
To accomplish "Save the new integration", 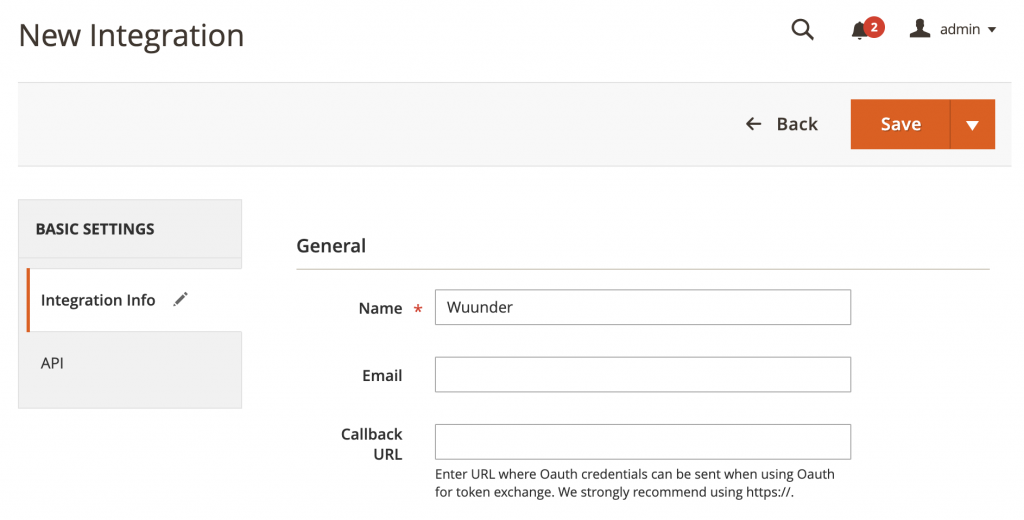I will click(x=901, y=124).
